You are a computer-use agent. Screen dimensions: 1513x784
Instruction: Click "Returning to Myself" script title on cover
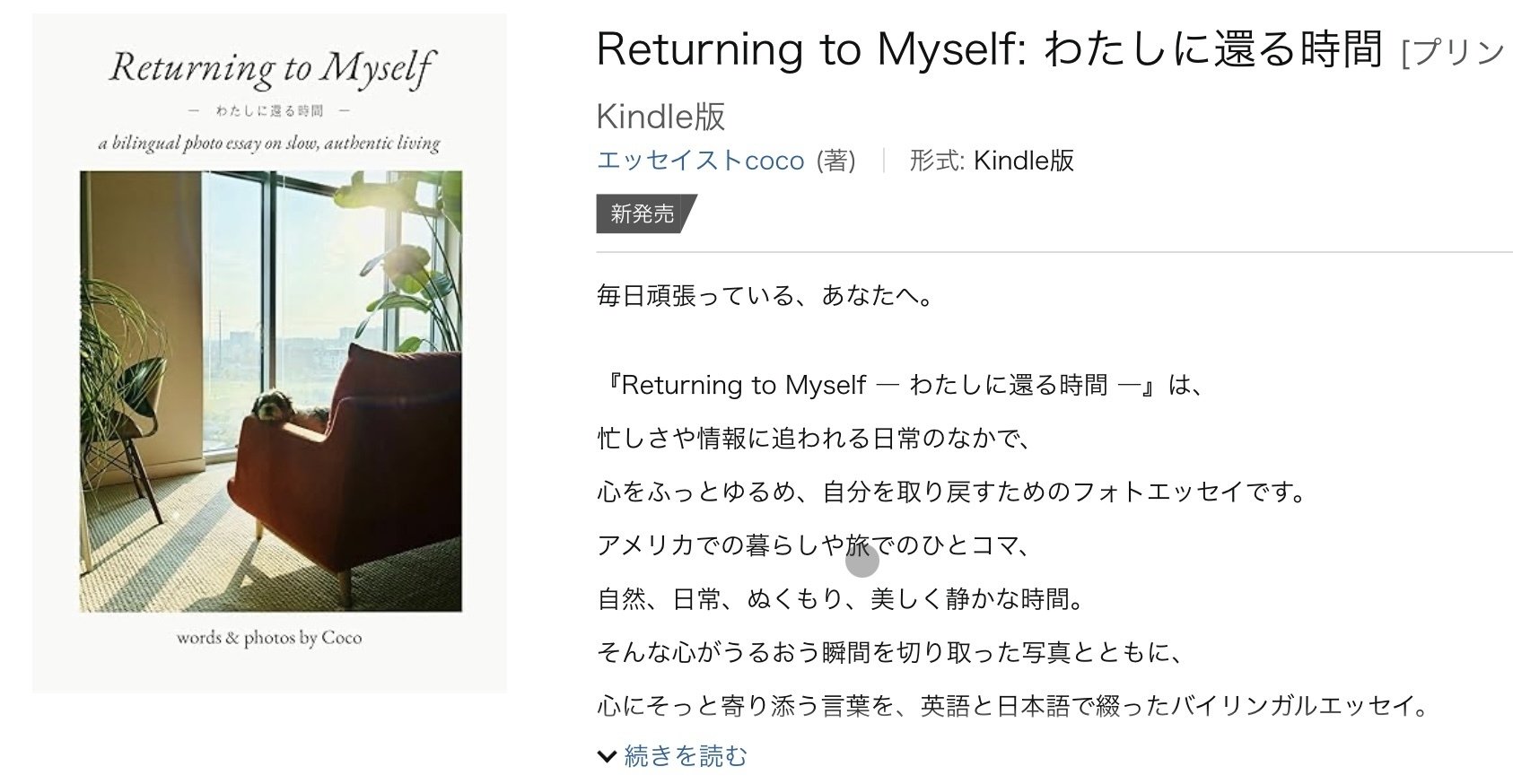(270, 68)
